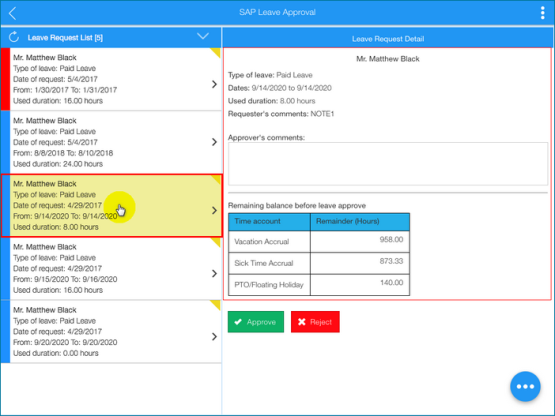Expand the selected 9/14/2020 request chevron
Viewport: 555px width, 416px height.
214,210
